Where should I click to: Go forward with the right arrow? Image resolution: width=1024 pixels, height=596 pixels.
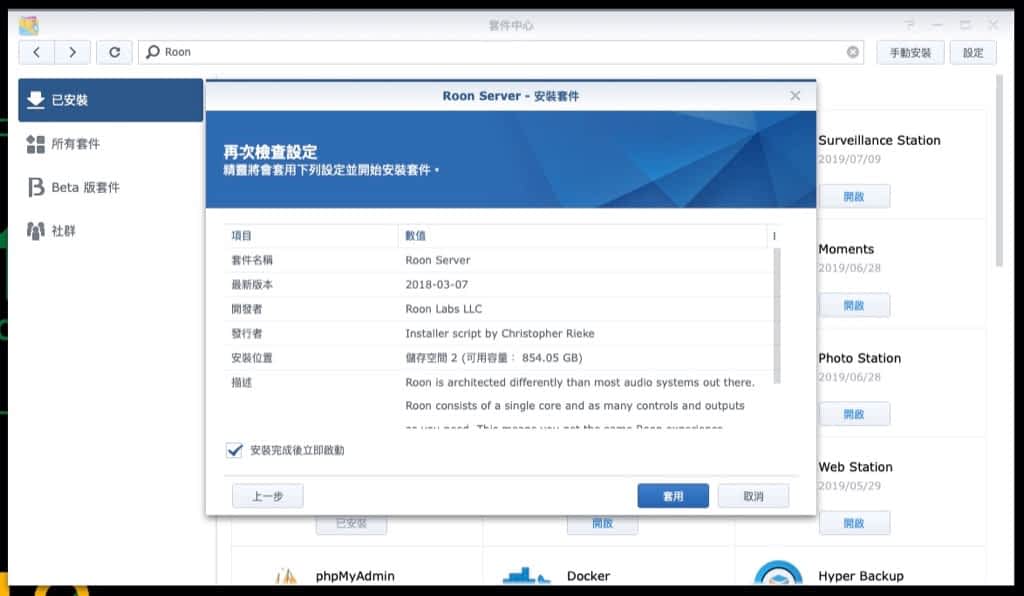coord(72,52)
